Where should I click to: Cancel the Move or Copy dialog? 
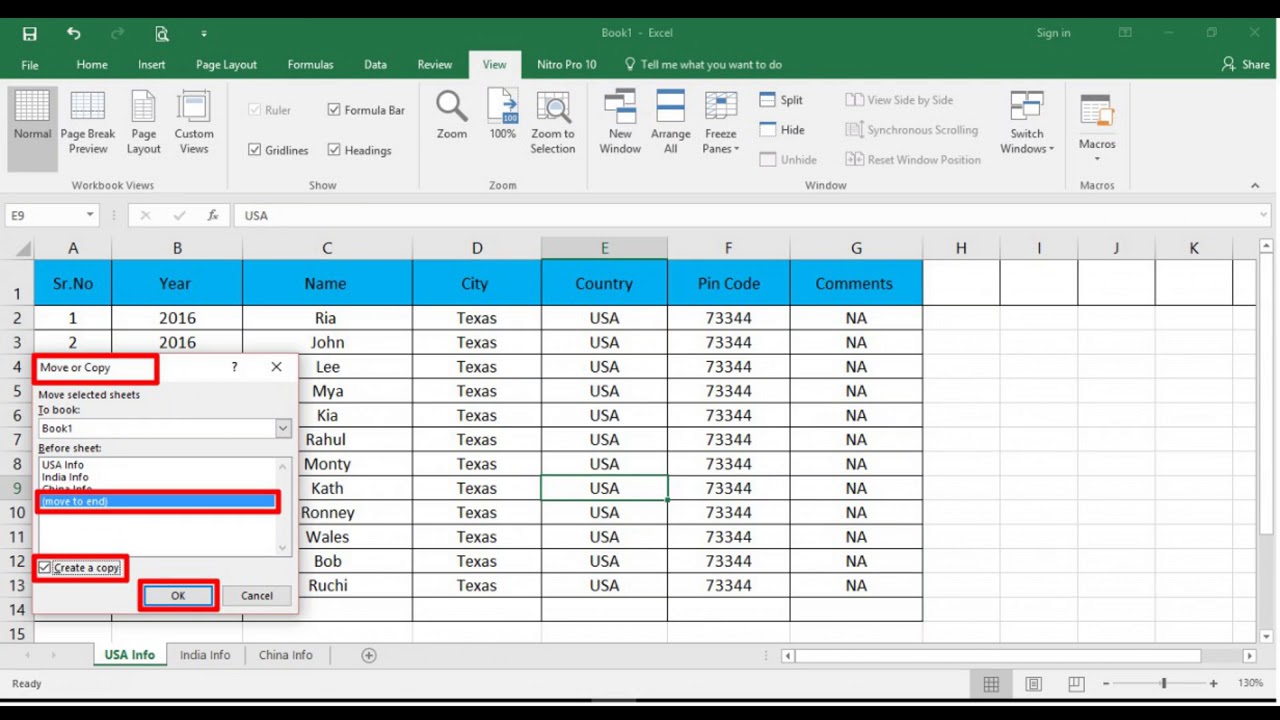(257, 596)
